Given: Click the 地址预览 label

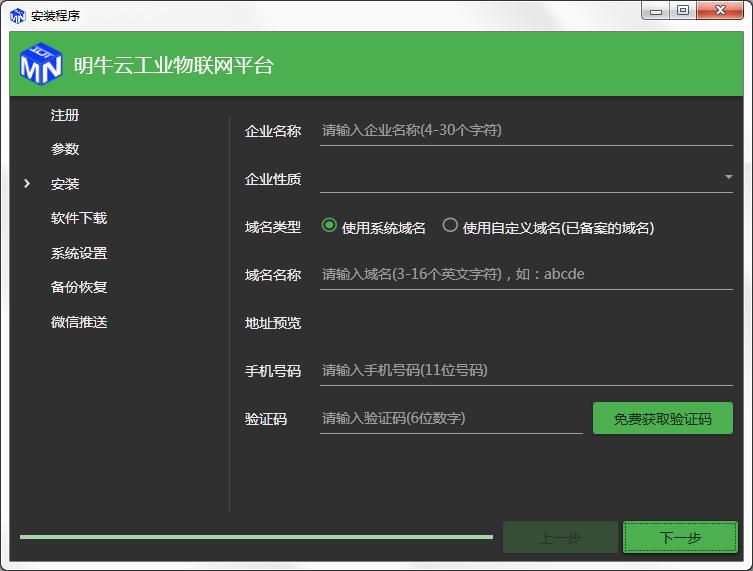Looking at the screenshot, I should [273, 323].
